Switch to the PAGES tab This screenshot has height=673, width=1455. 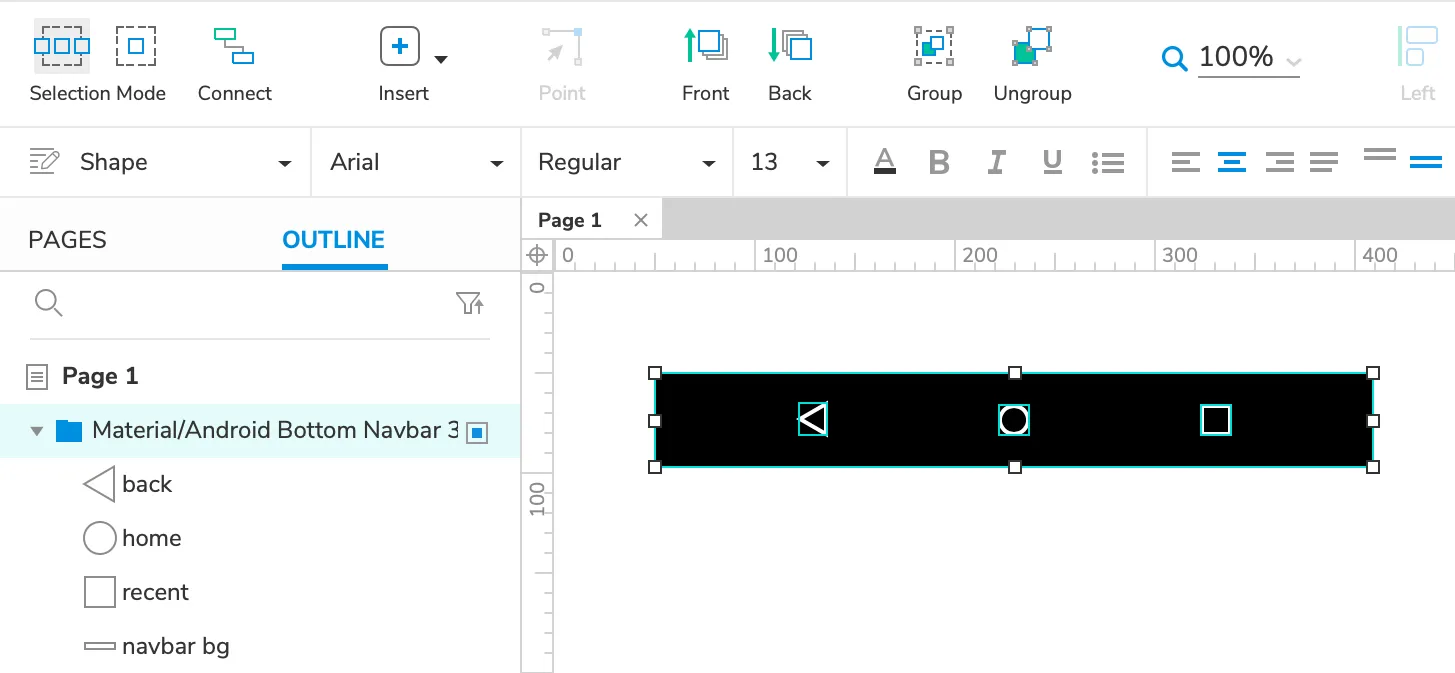67,240
